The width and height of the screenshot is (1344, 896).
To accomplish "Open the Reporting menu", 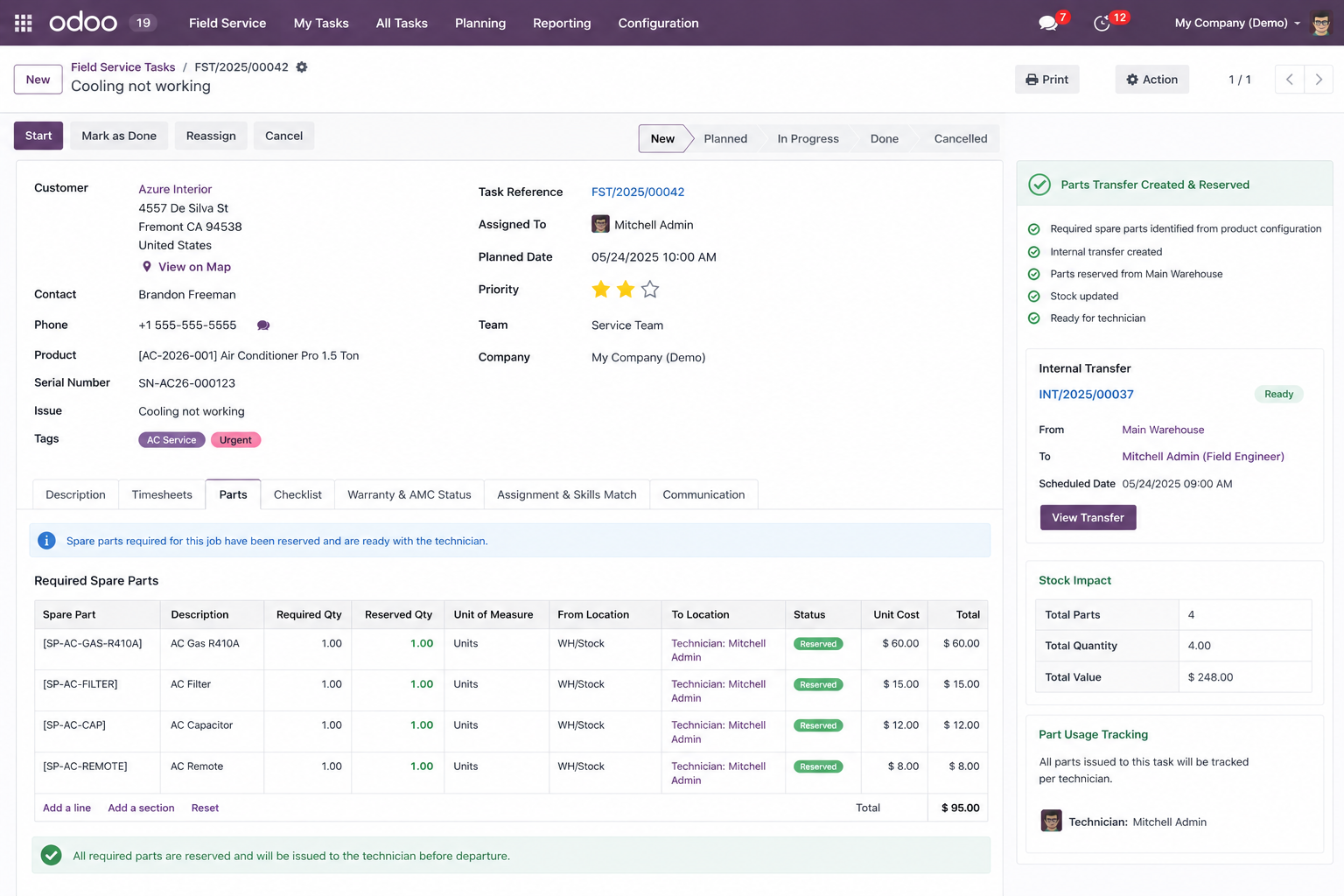I will point(562,23).
